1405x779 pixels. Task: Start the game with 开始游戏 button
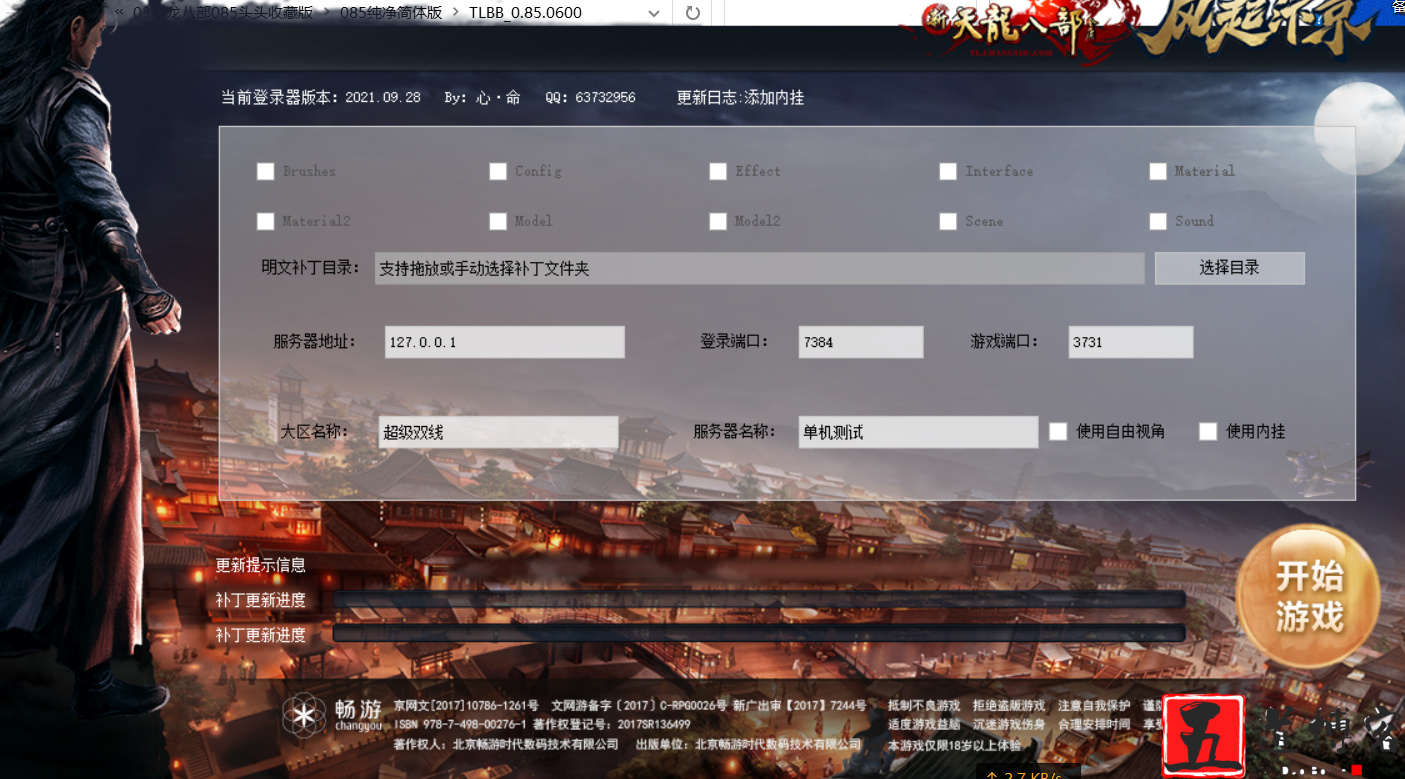(1309, 597)
